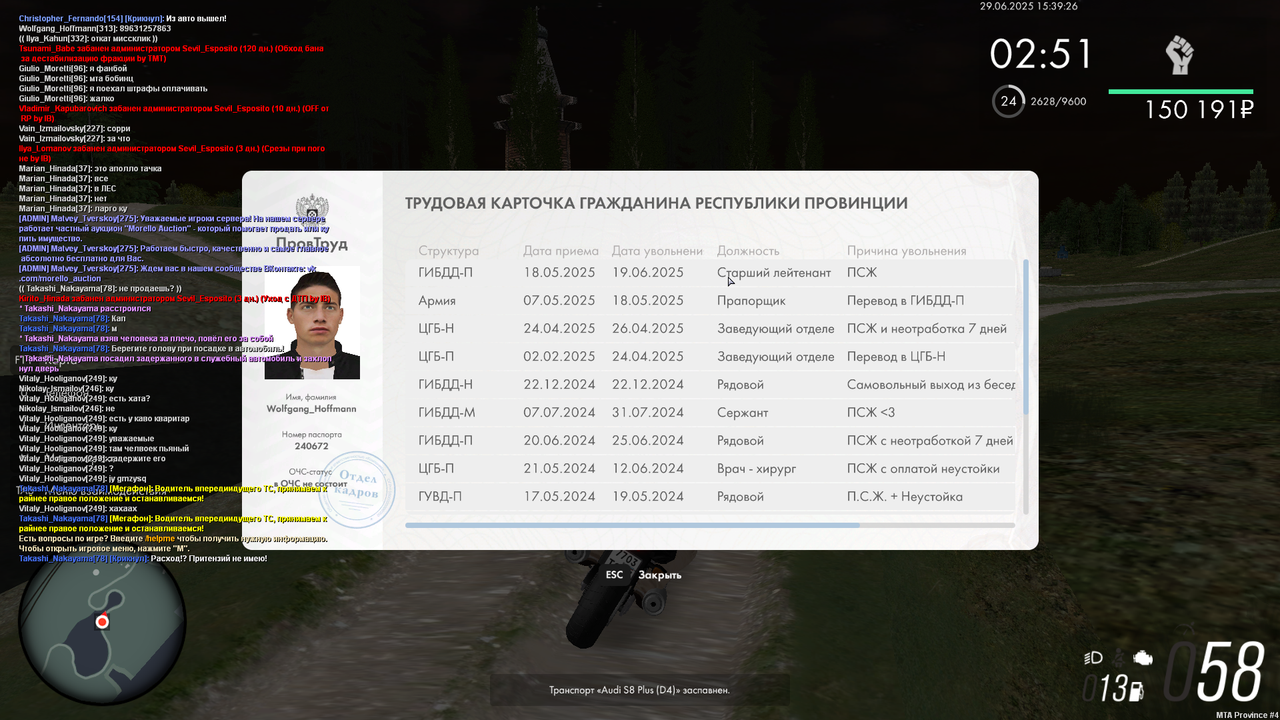Select the Должность column header
1280x720 pixels.
pos(748,251)
